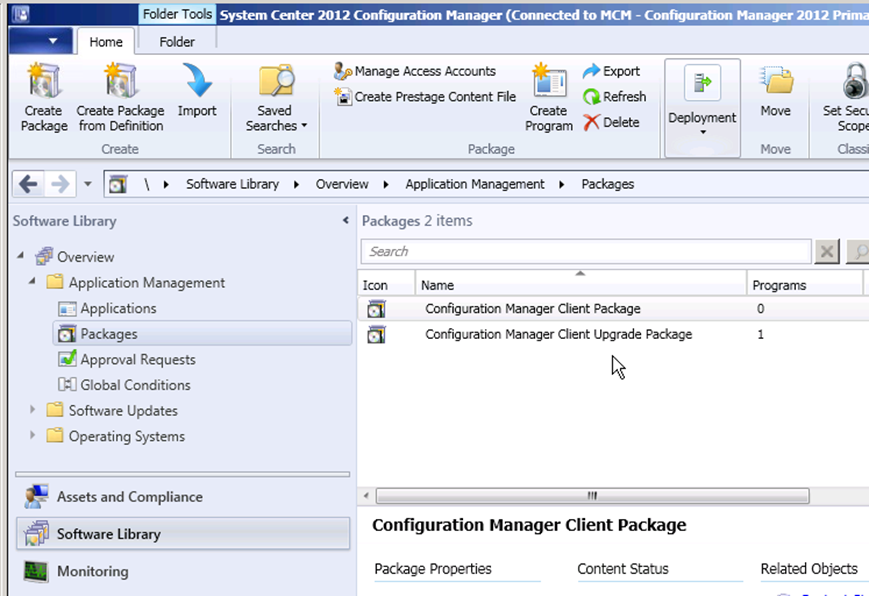Screen dimensions: 869x596
Task: Click the Client Package row icon
Action: pos(376,309)
